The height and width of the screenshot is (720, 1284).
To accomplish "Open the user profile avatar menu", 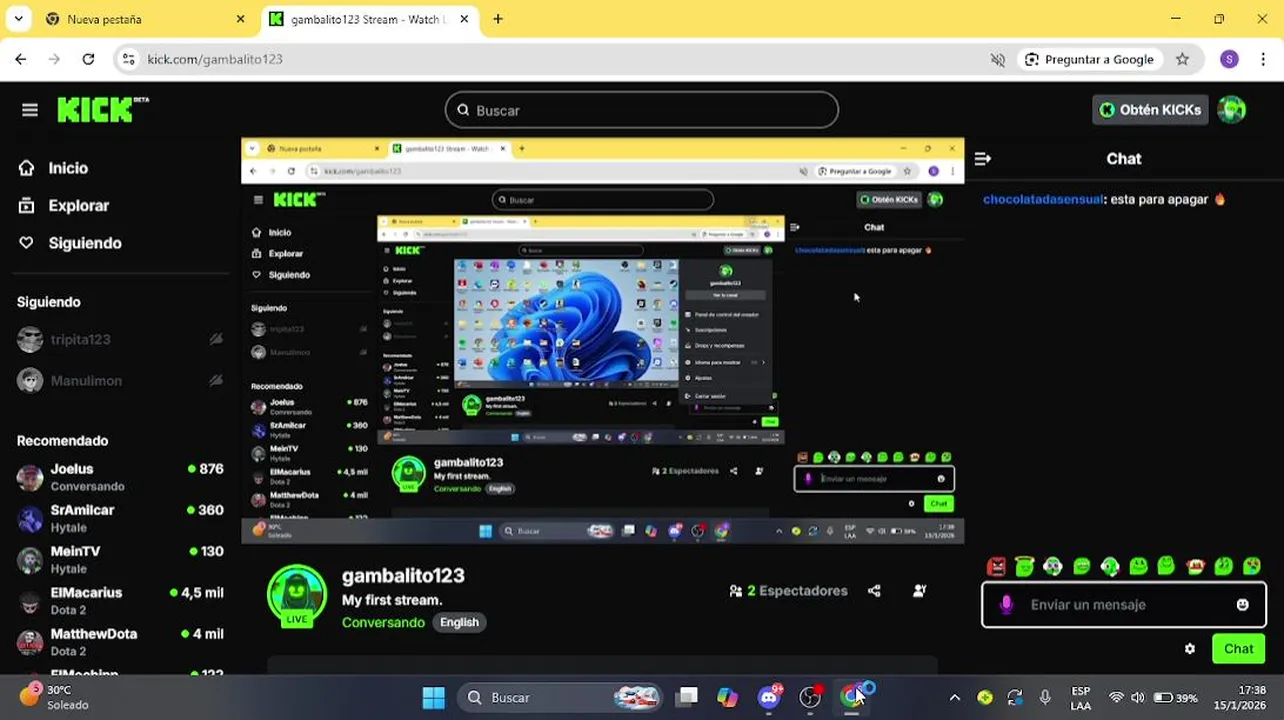I will [x=1232, y=110].
